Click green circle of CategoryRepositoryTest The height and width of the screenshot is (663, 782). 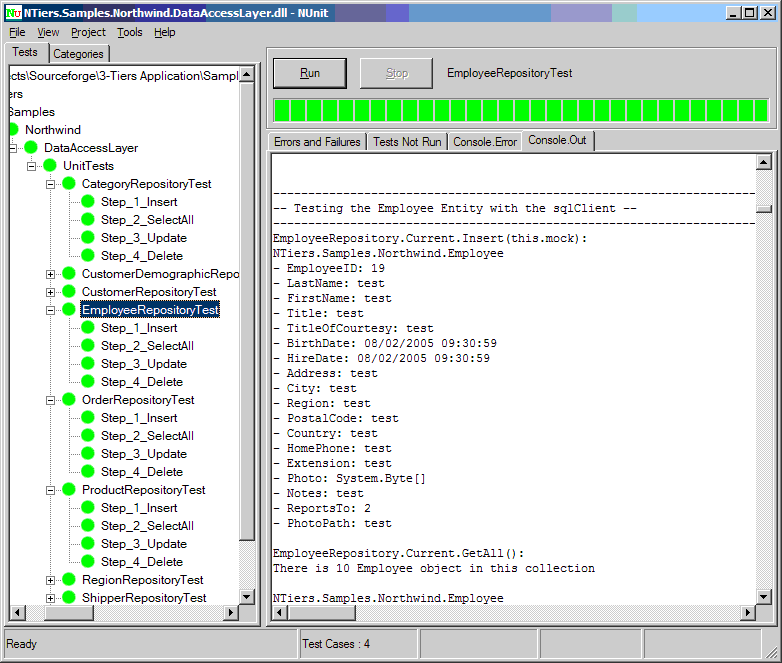[69, 184]
